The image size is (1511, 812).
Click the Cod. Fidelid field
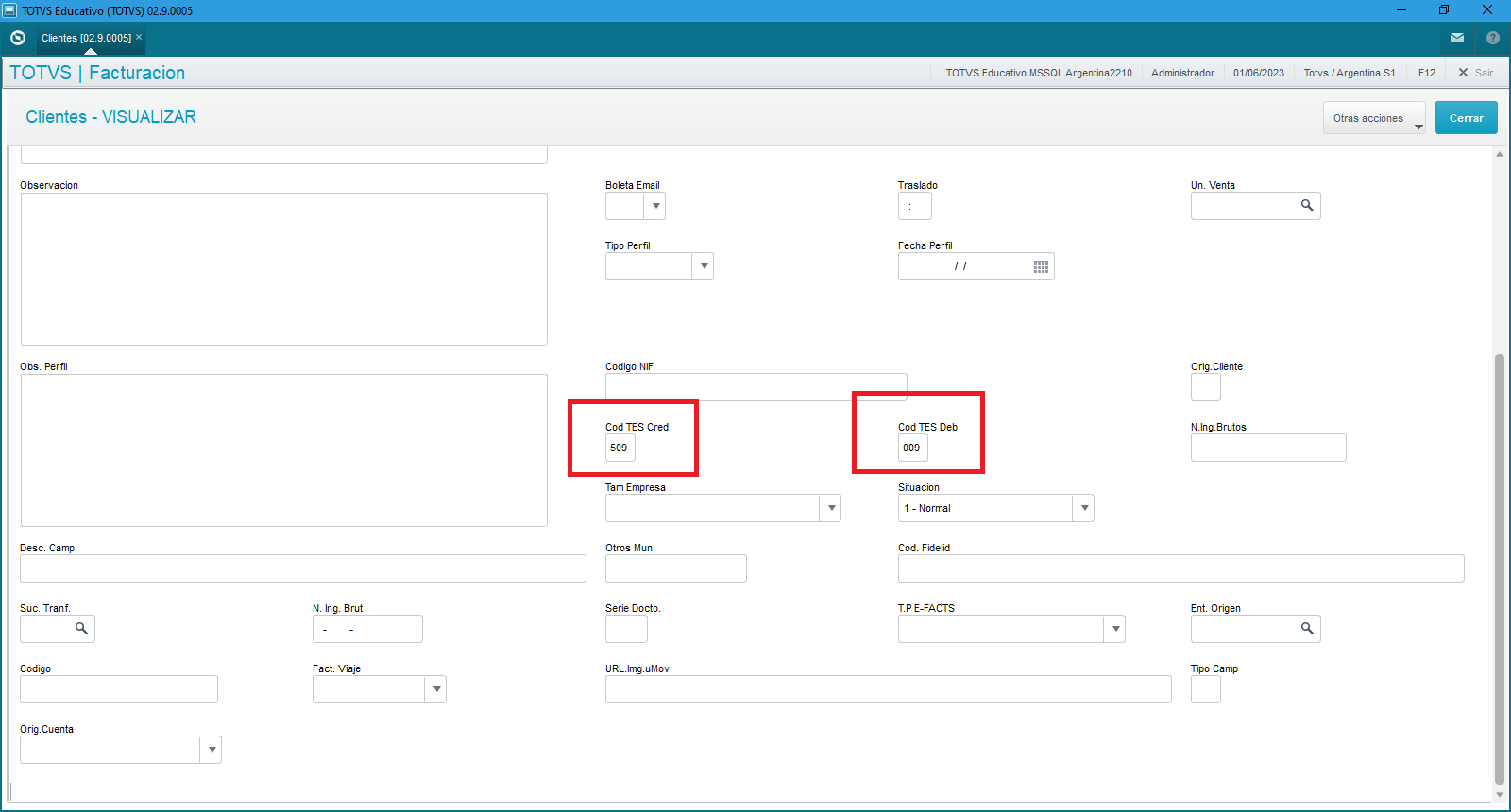coord(1181,568)
